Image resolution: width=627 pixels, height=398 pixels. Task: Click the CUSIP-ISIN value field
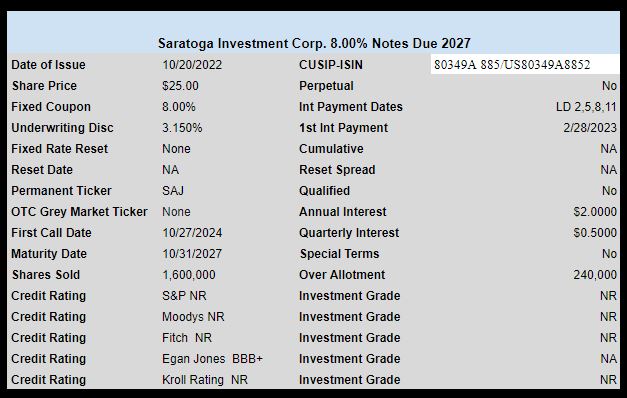525,64
